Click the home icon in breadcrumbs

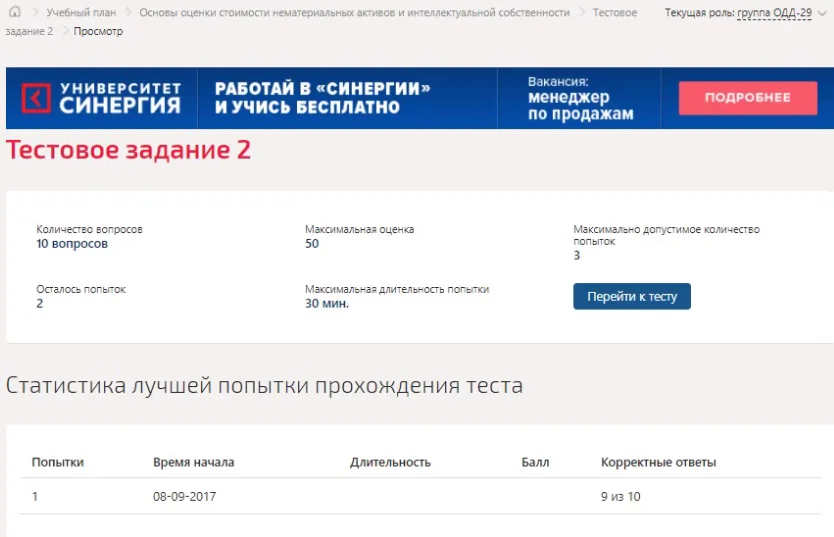point(15,11)
